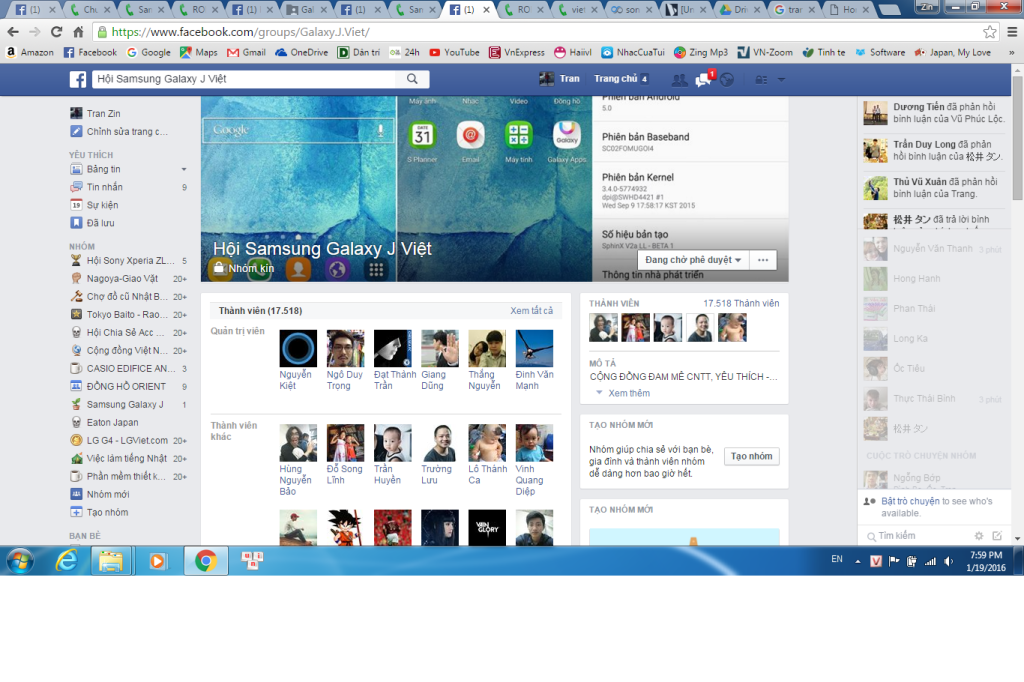The height and width of the screenshot is (682, 1024).
Task: Open the VnExpress bookmark
Action: coord(517,52)
